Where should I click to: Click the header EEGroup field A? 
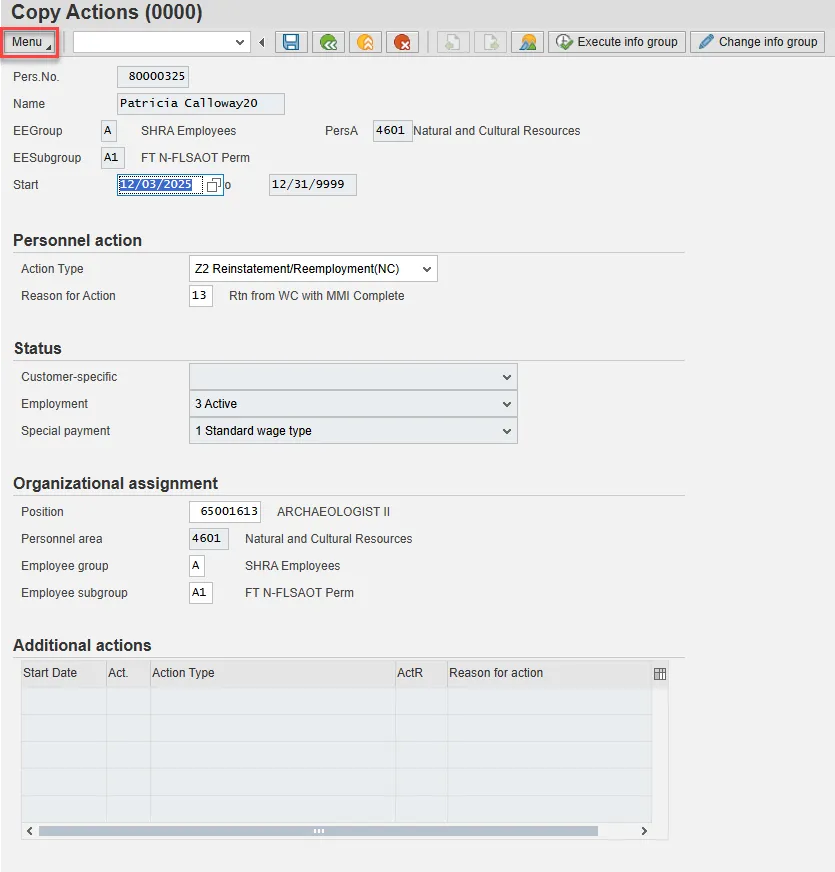coord(108,131)
